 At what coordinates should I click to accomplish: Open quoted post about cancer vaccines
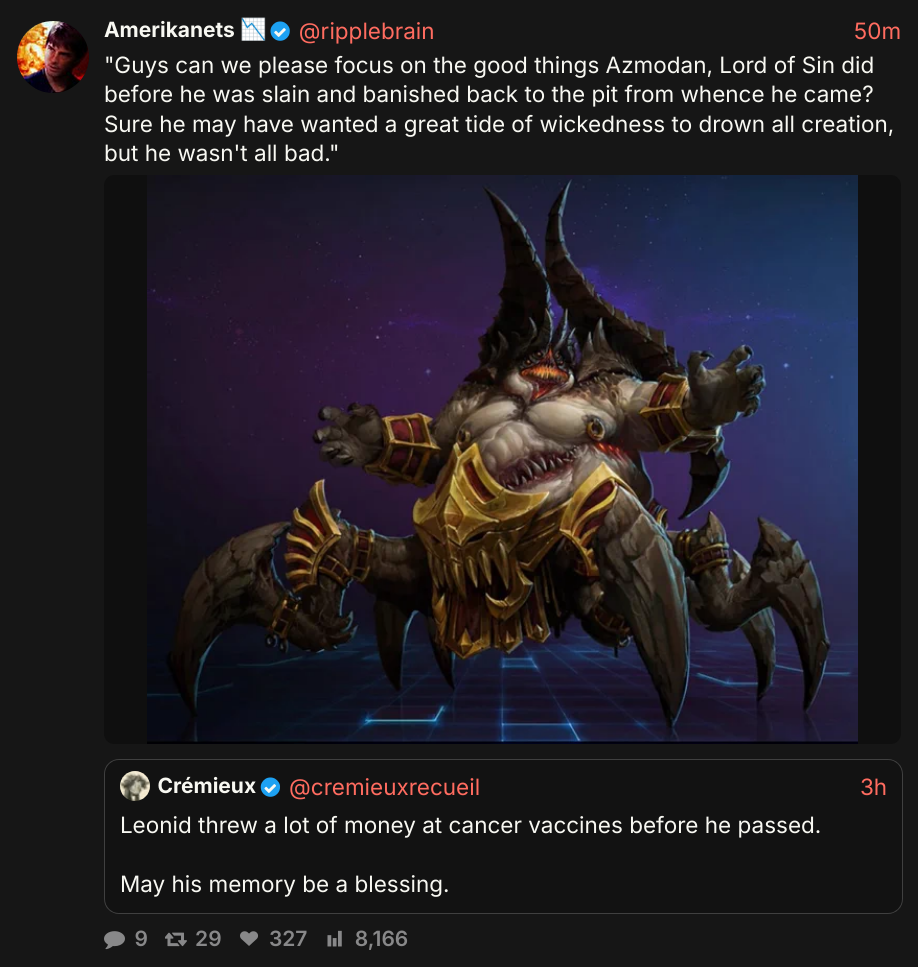[x=503, y=836]
